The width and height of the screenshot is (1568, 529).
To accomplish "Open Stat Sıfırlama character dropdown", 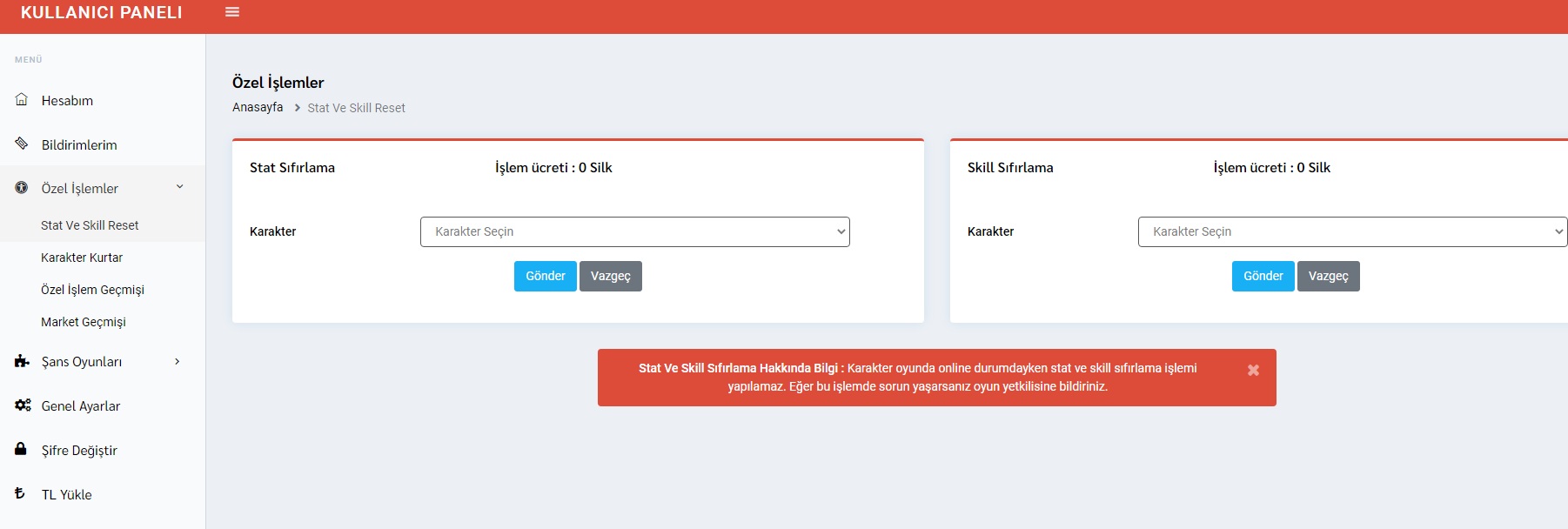I will [x=634, y=231].
